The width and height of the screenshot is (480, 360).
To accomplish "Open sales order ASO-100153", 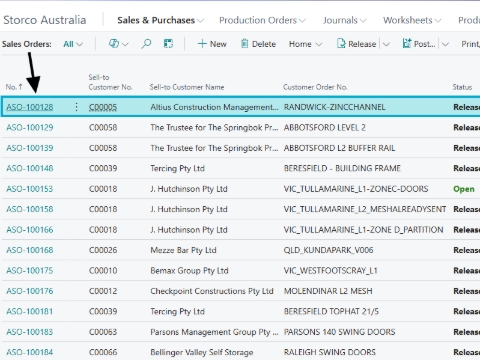I will pos(30,189).
